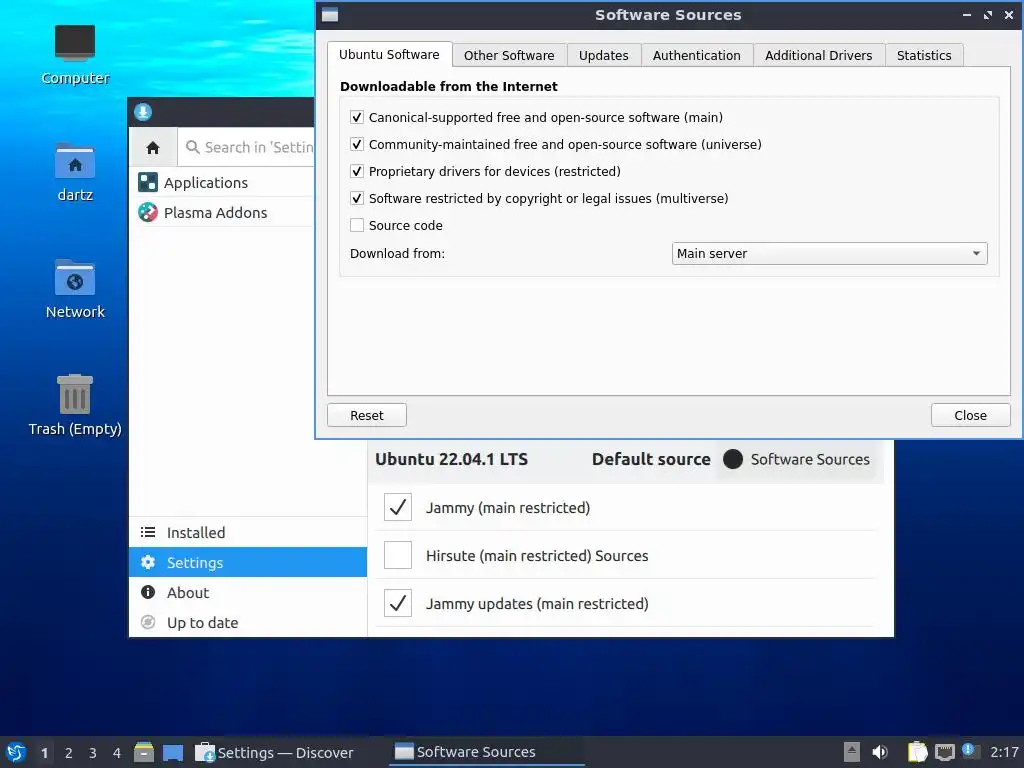The width and height of the screenshot is (1024, 768).
Task: Switch to virtual desktop 3
Action: click(93, 753)
